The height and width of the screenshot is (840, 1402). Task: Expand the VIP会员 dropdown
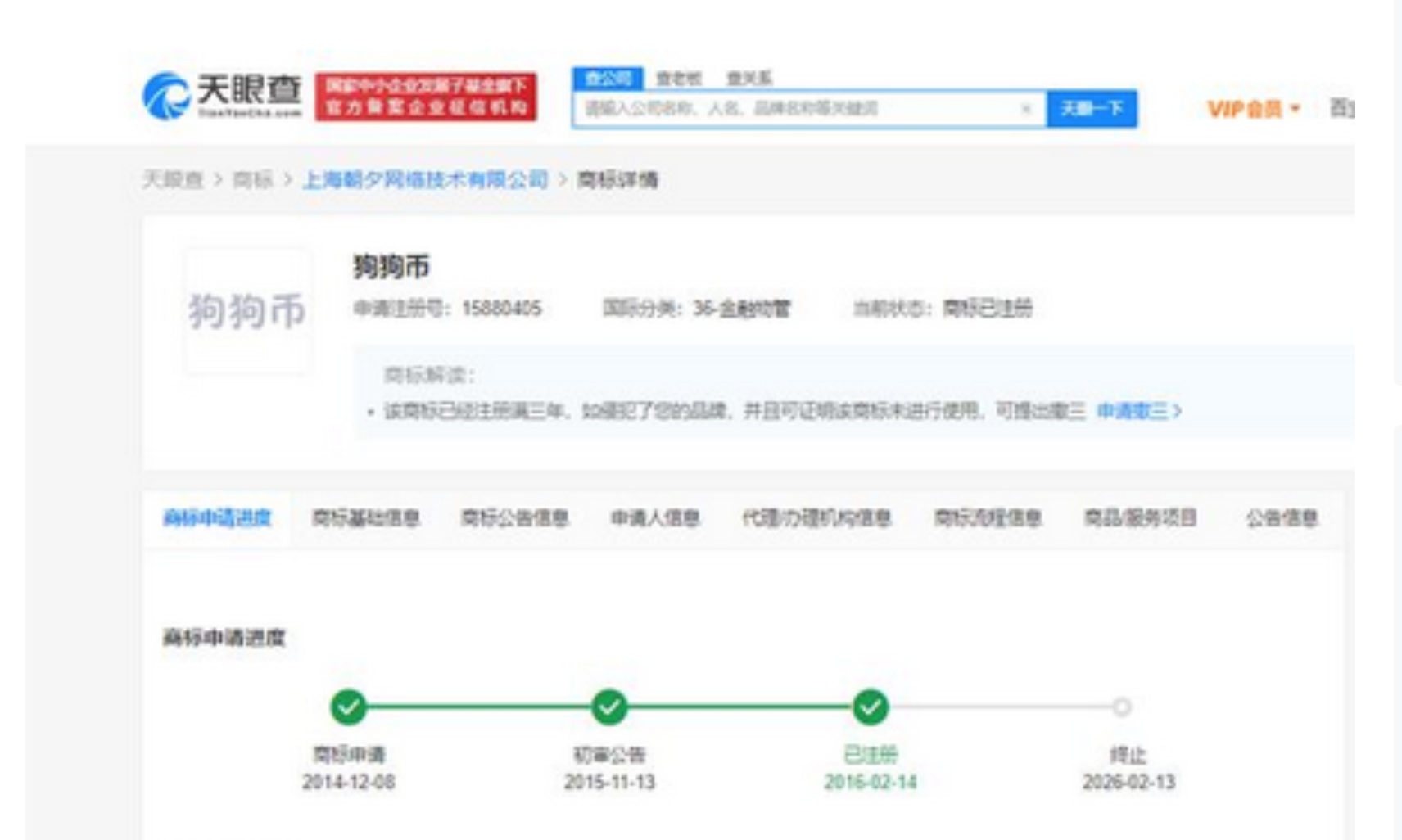(1253, 109)
